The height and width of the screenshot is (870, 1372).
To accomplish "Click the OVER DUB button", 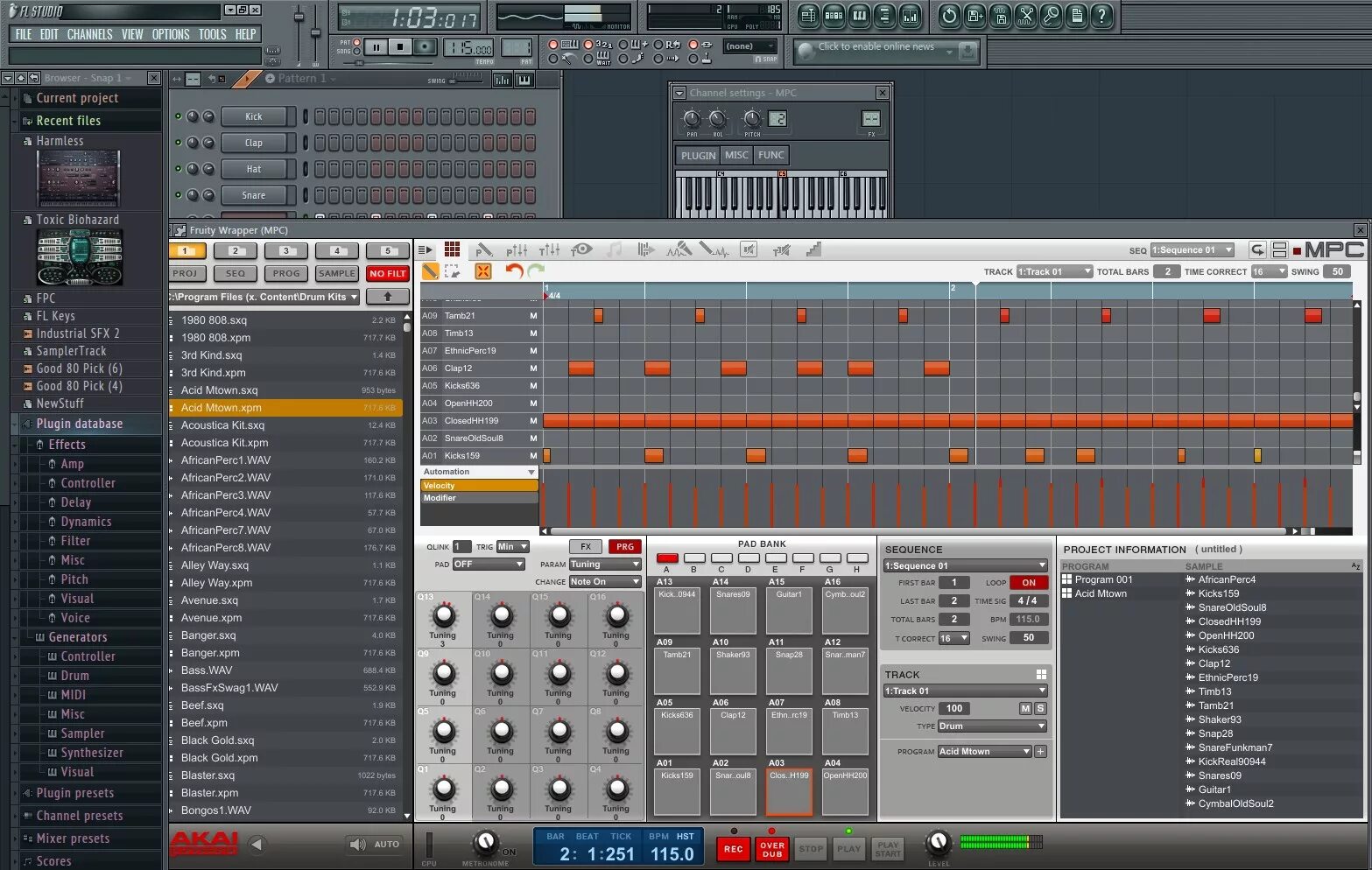I will click(772, 848).
